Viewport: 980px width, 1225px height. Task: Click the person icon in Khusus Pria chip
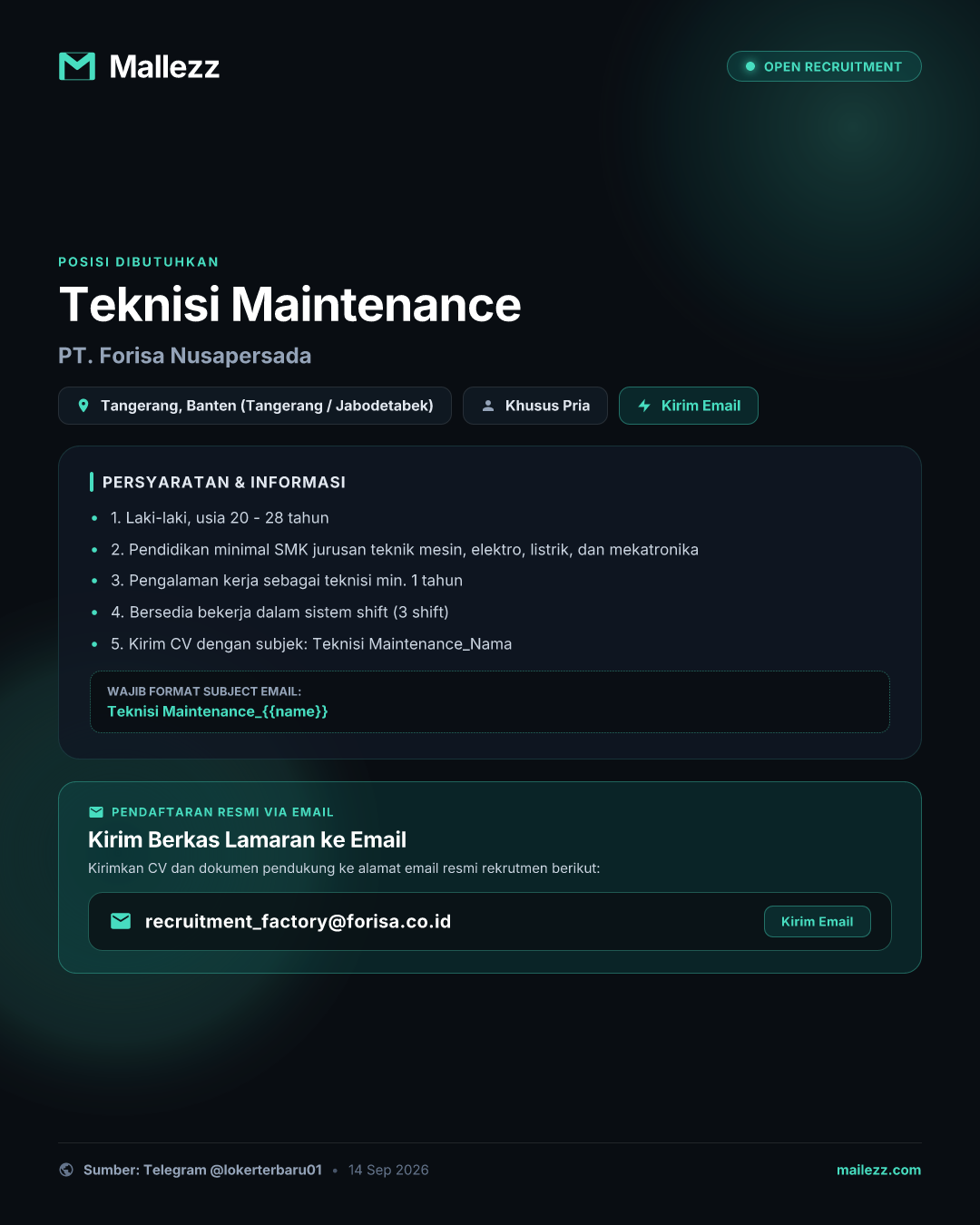pos(488,406)
